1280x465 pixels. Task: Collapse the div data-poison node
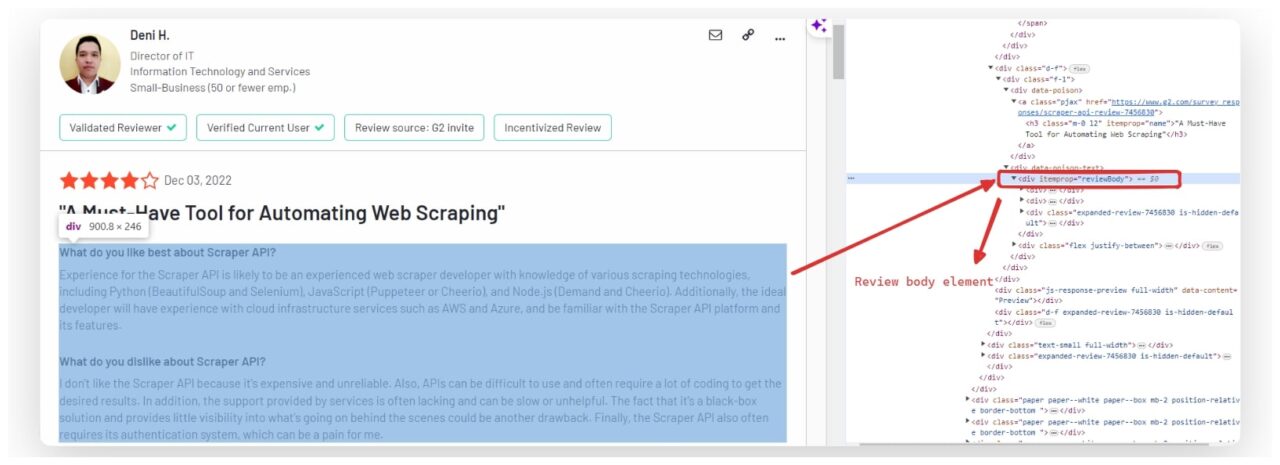click(x=1006, y=90)
